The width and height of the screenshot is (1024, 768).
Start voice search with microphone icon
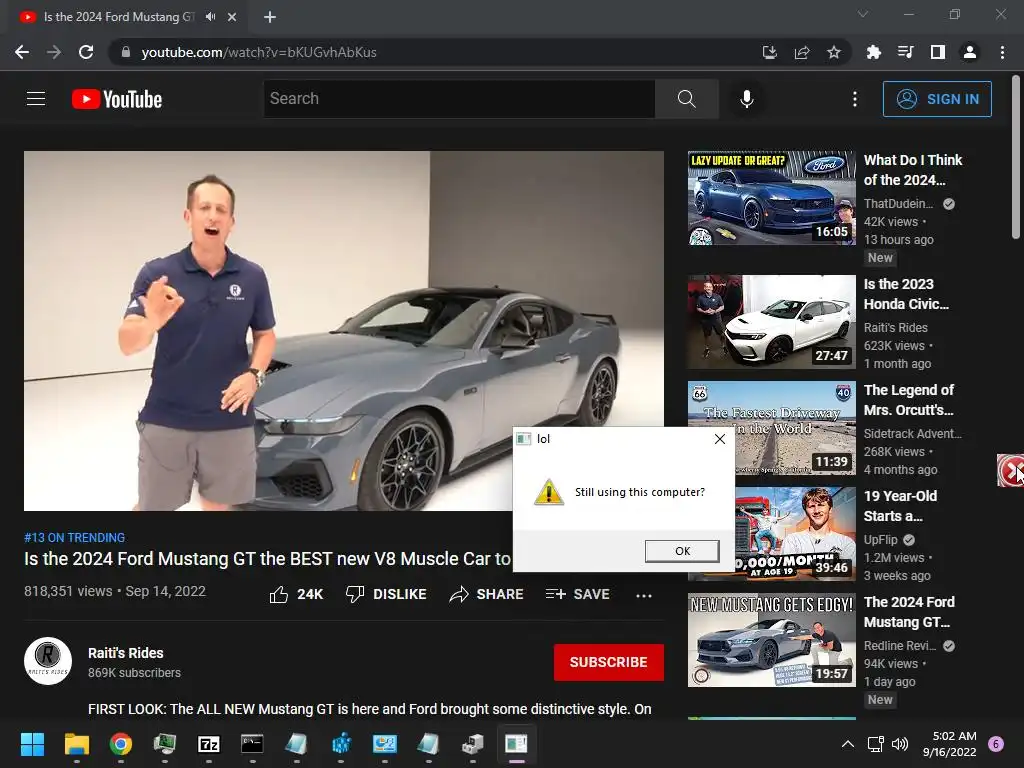[x=746, y=99]
